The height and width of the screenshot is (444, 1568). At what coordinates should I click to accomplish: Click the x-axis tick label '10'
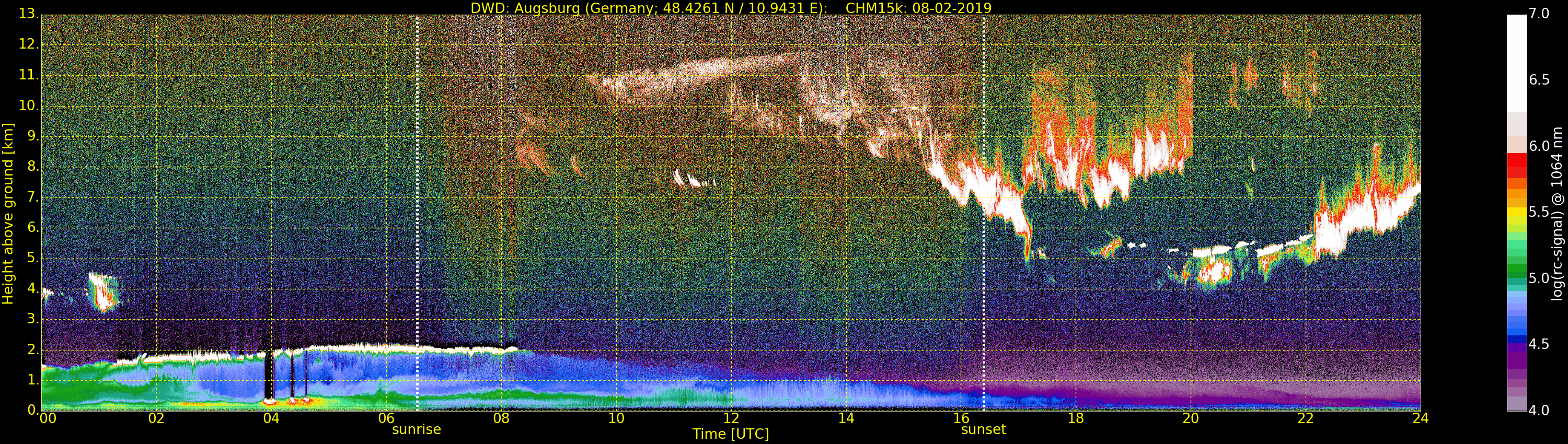point(616,418)
